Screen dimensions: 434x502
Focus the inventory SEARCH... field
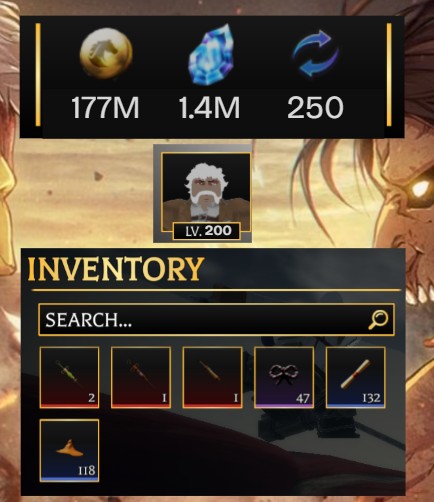tap(216, 320)
